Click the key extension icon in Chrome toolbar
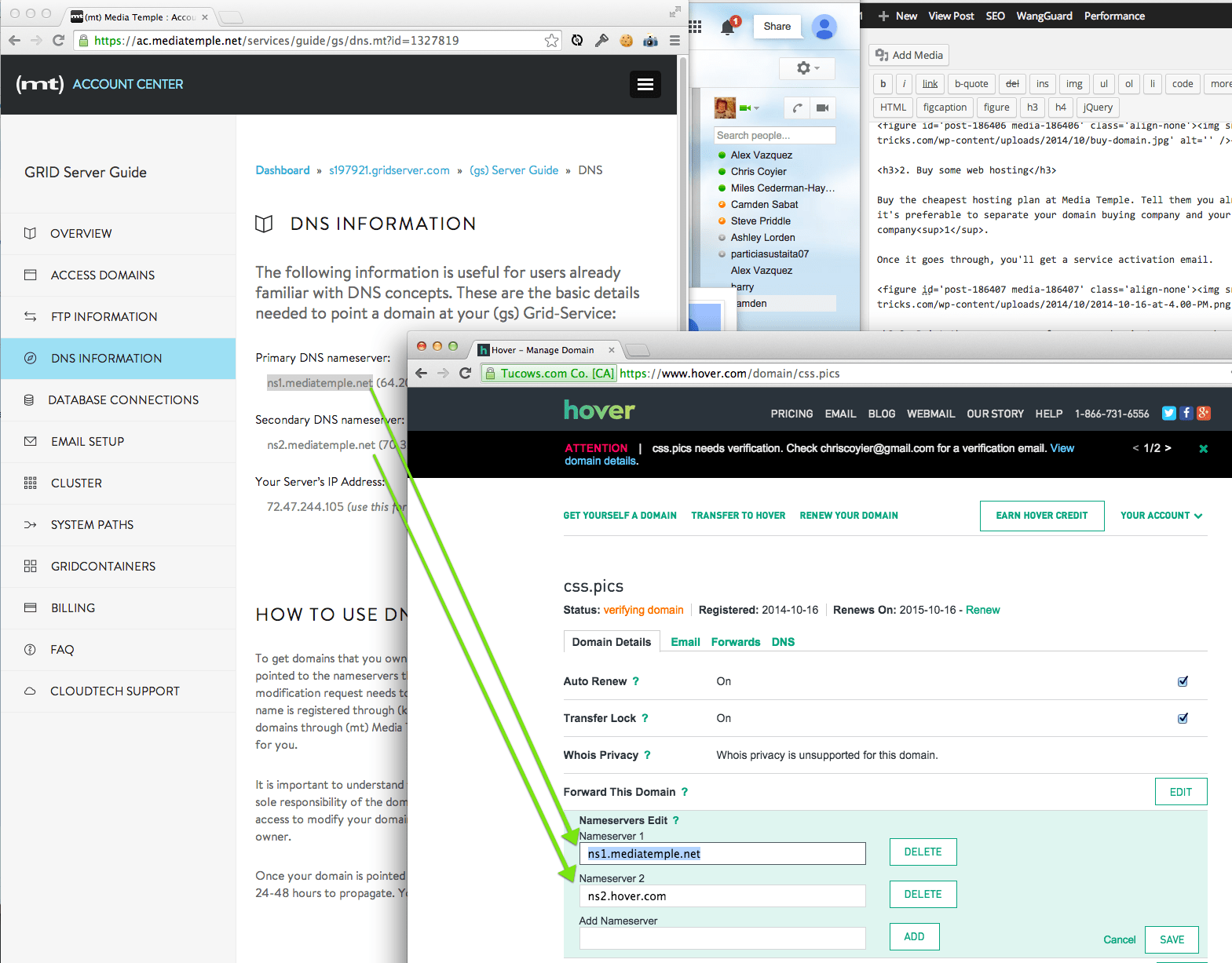Screen dimensions: 1232x963 tap(601, 40)
